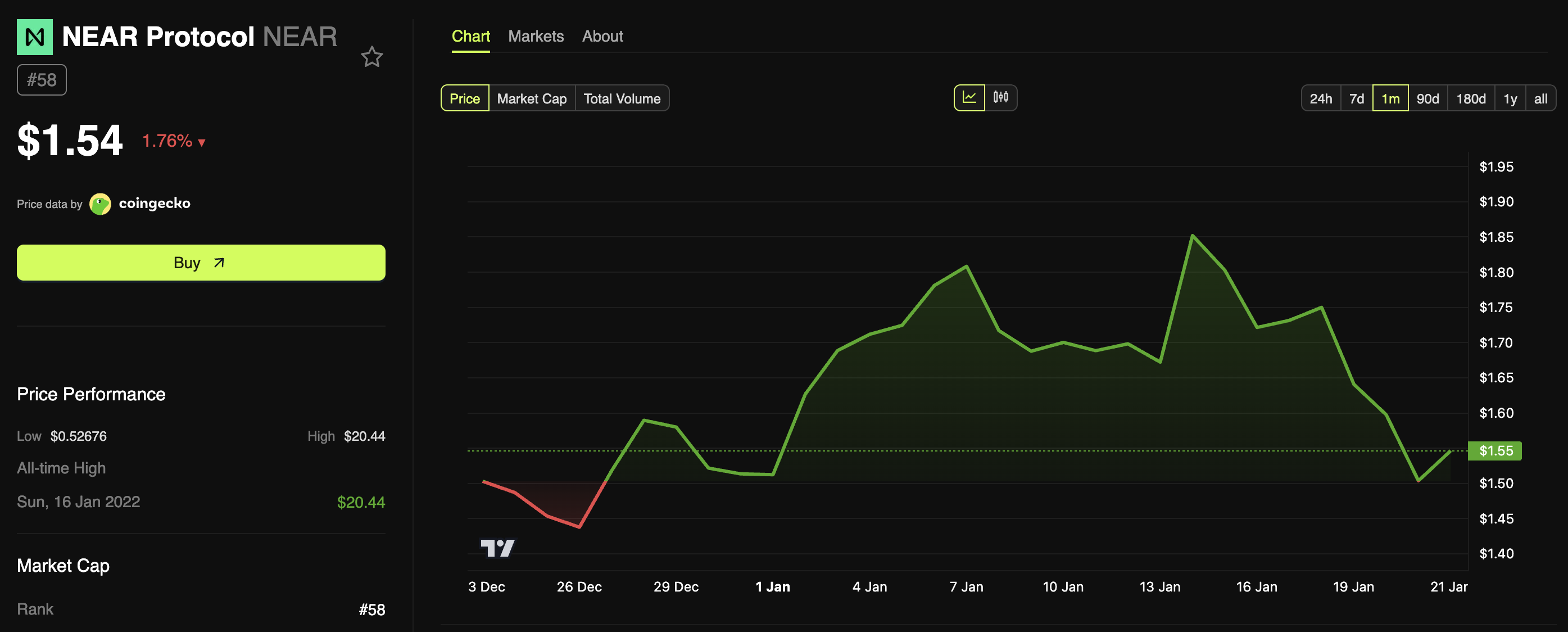Click the #58 rank badge
This screenshot has width=1568, height=632.
pos(42,79)
